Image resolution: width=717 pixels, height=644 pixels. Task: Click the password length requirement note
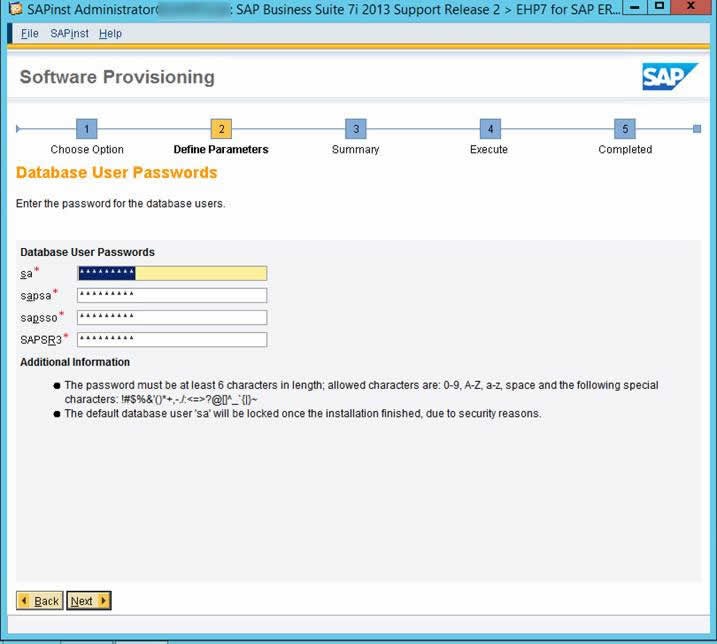pos(361,392)
